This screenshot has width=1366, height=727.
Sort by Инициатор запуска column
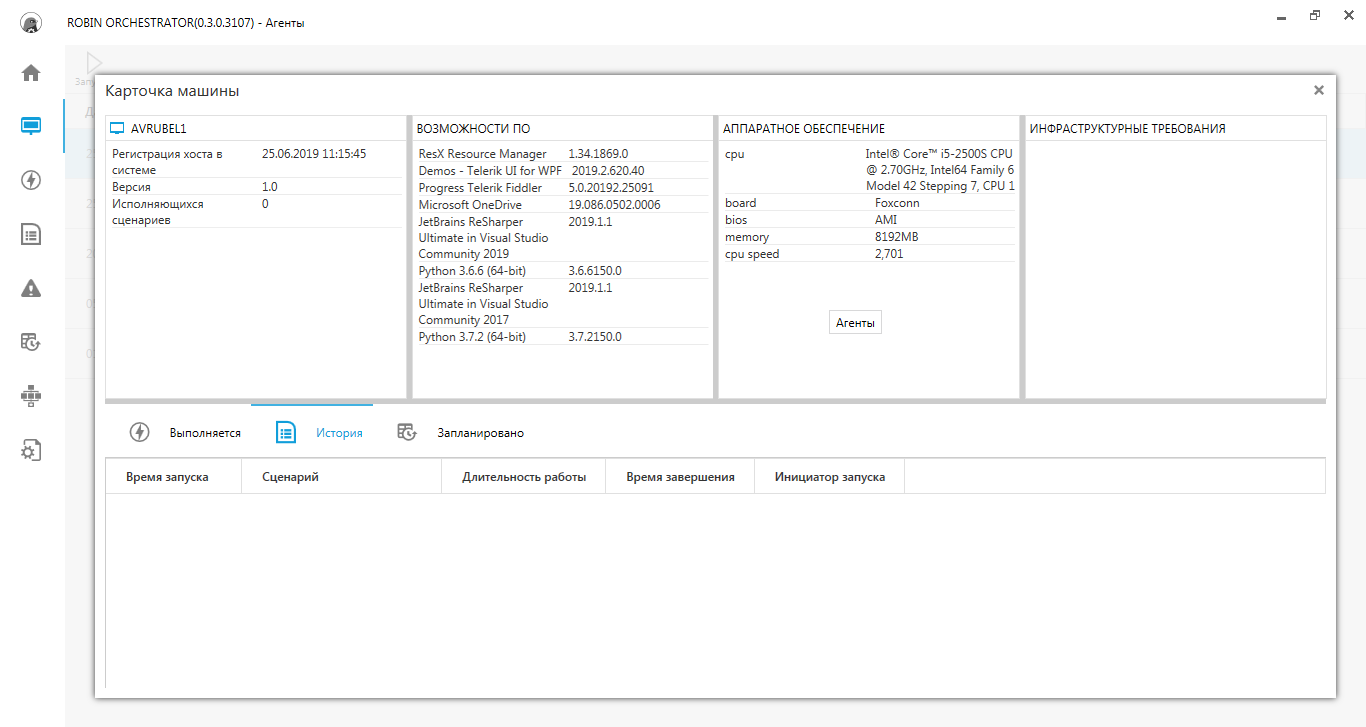829,477
